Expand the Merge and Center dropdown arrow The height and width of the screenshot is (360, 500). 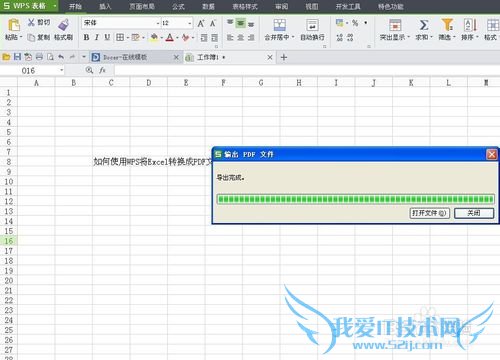click(293, 37)
